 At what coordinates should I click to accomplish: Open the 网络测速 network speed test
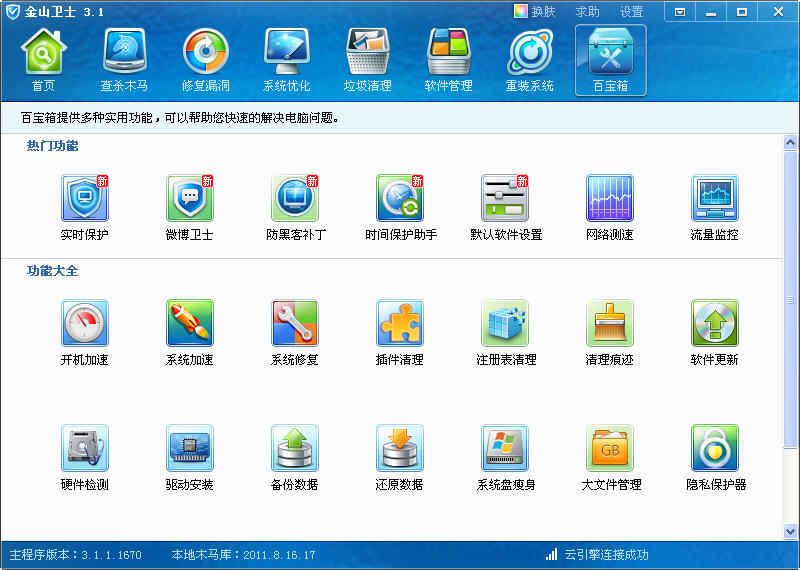pos(610,199)
